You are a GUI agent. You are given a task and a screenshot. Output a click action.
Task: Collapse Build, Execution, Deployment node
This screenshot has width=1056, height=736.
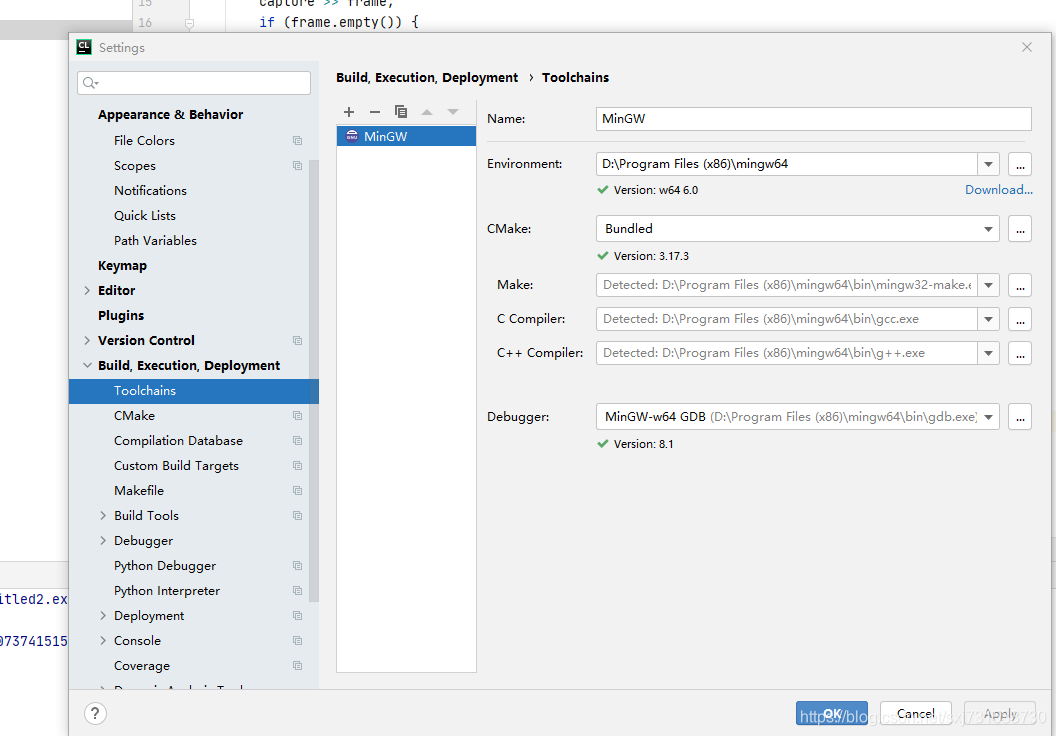click(87, 366)
